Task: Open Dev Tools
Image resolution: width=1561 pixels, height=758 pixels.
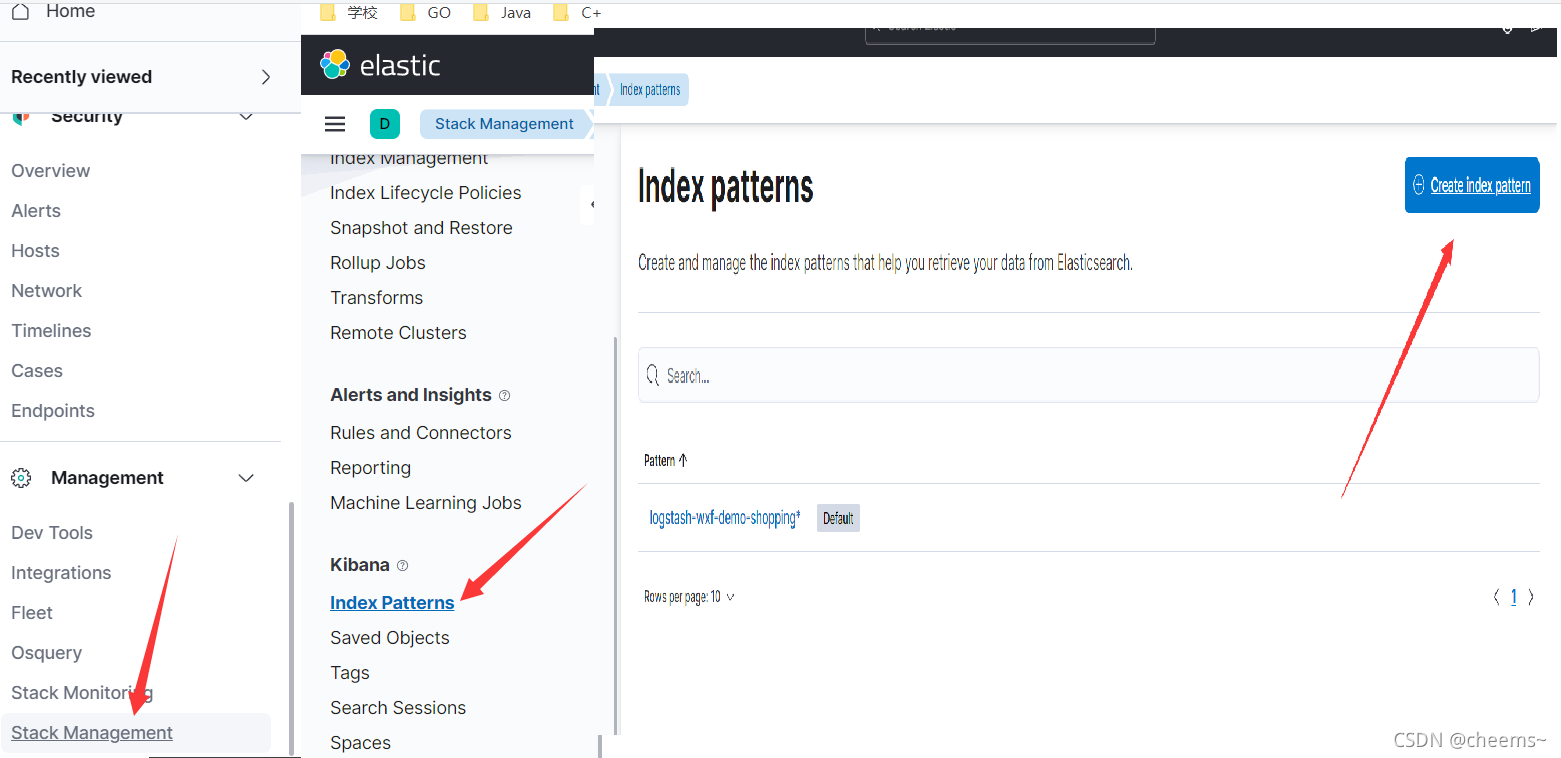Action: click(52, 533)
